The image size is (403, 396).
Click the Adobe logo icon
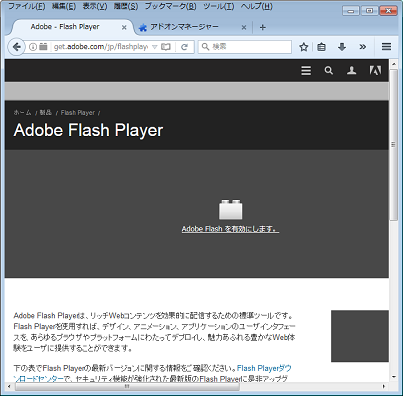click(x=375, y=70)
